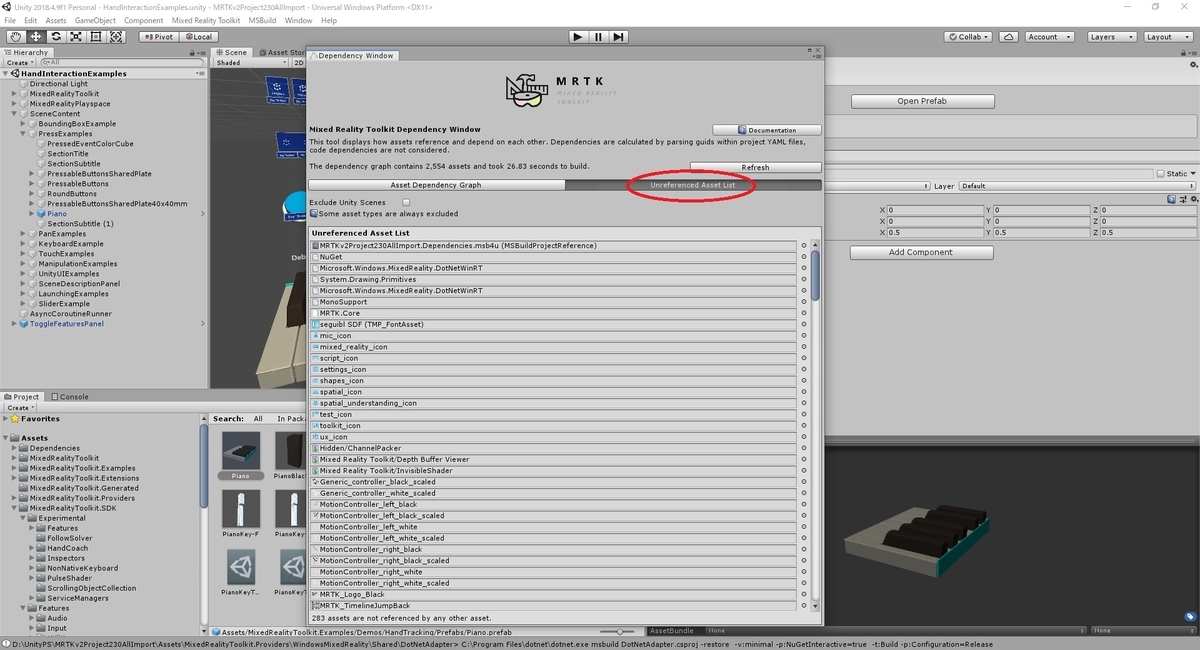Click the Transform help book icon
The width and height of the screenshot is (1200, 650).
coord(1172,198)
